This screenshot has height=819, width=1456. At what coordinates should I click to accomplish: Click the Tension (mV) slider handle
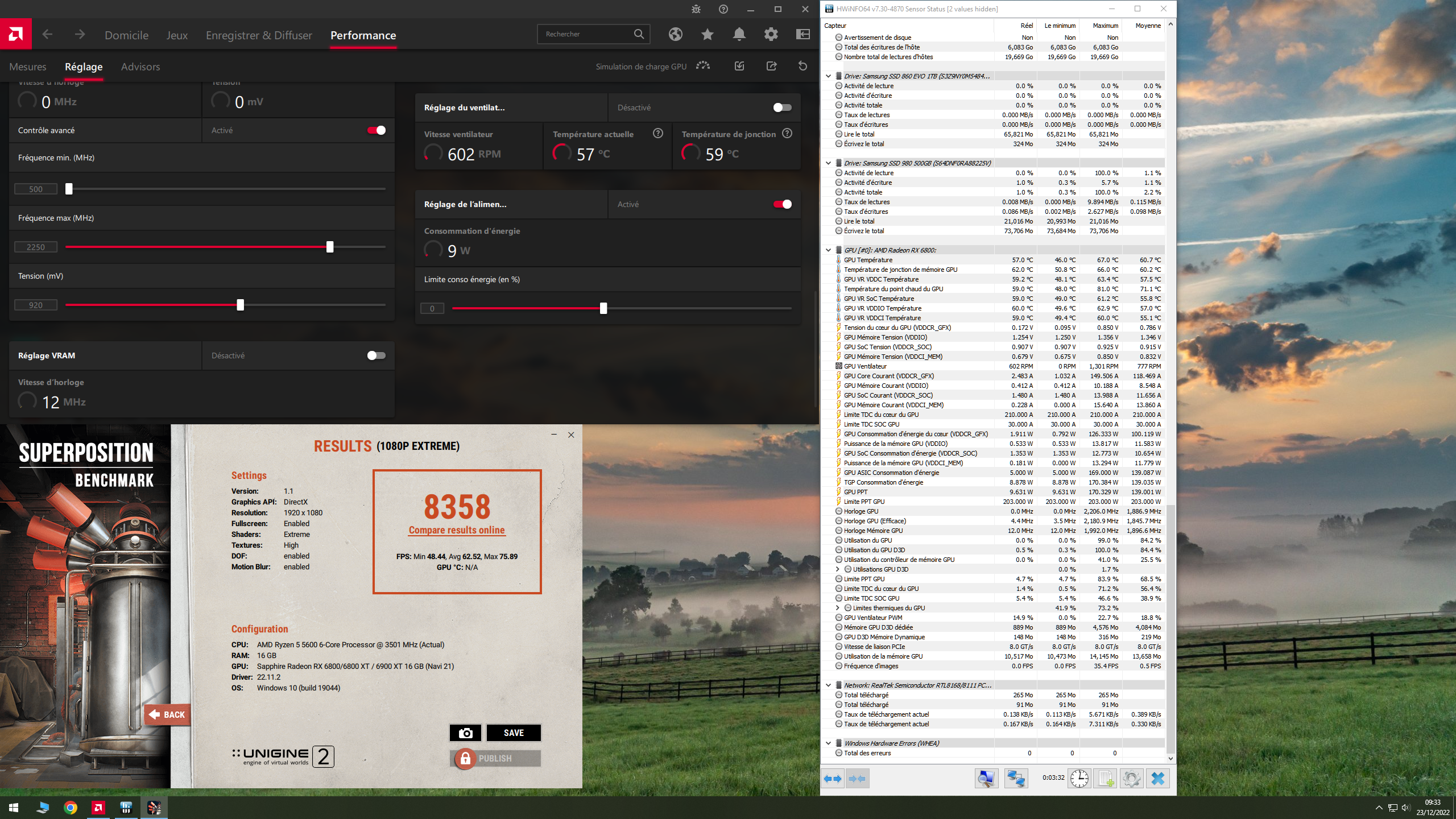(241, 305)
